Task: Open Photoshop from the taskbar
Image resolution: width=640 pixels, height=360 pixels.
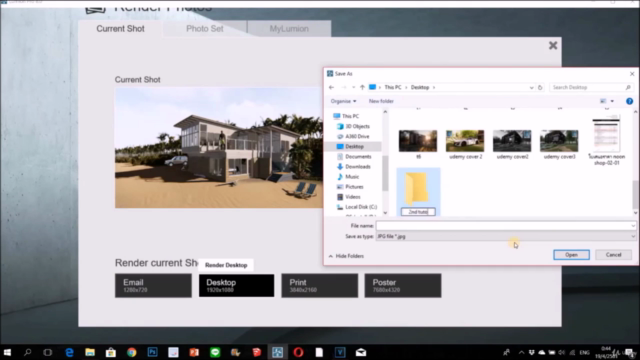Action: pos(152,352)
